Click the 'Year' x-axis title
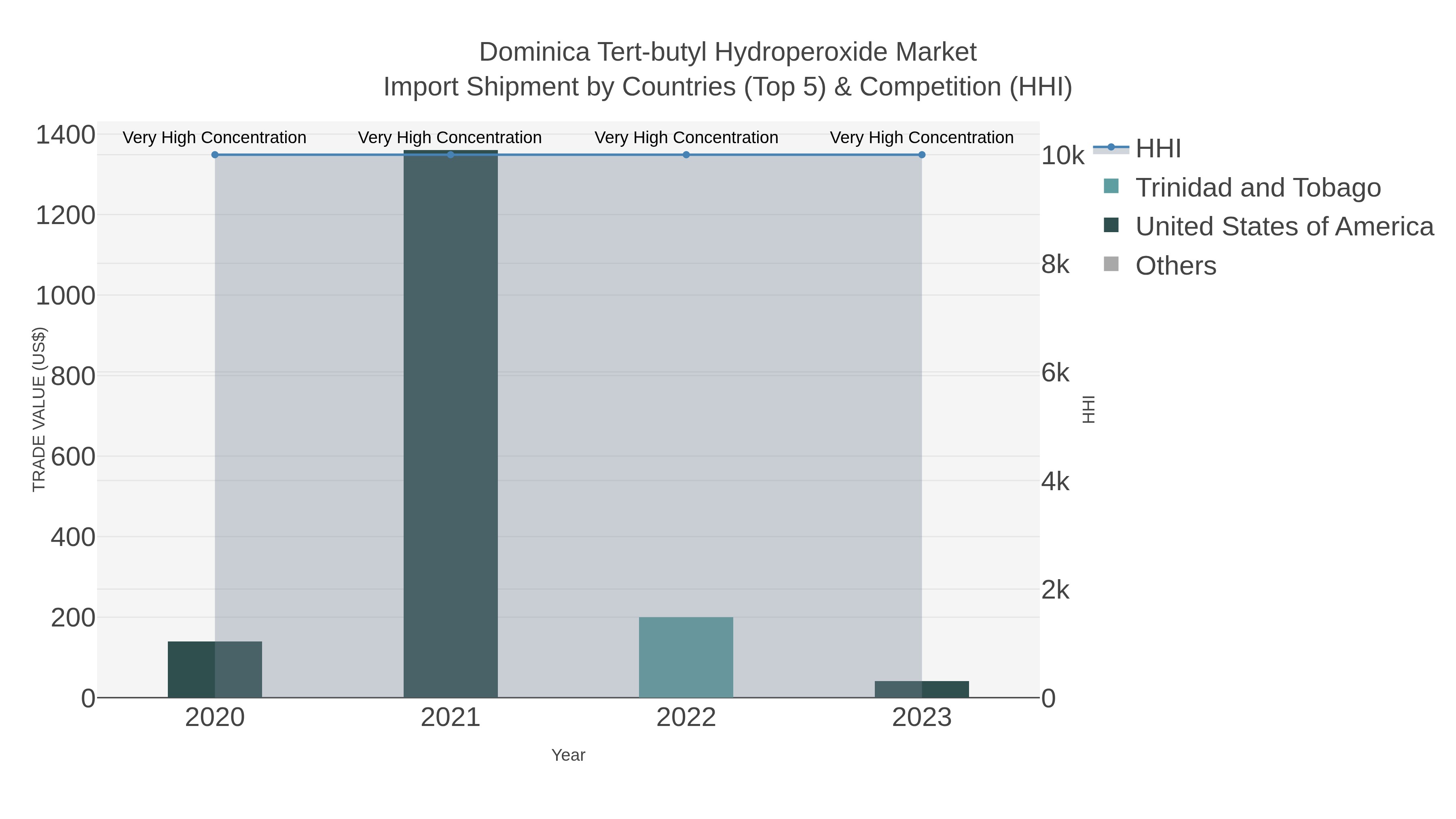1456x819 pixels. coord(569,755)
